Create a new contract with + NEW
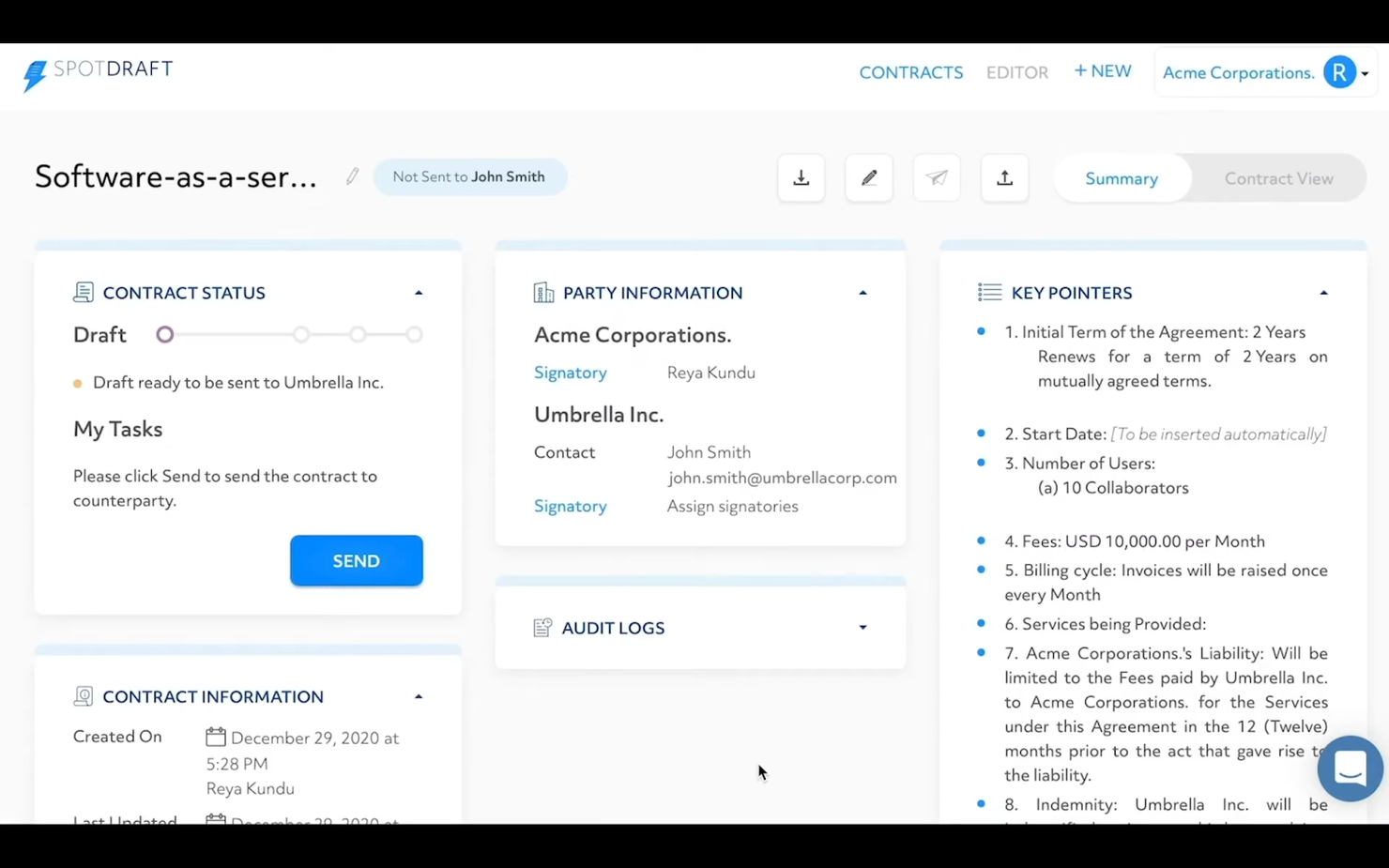1389x868 pixels. click(1103, 71)
